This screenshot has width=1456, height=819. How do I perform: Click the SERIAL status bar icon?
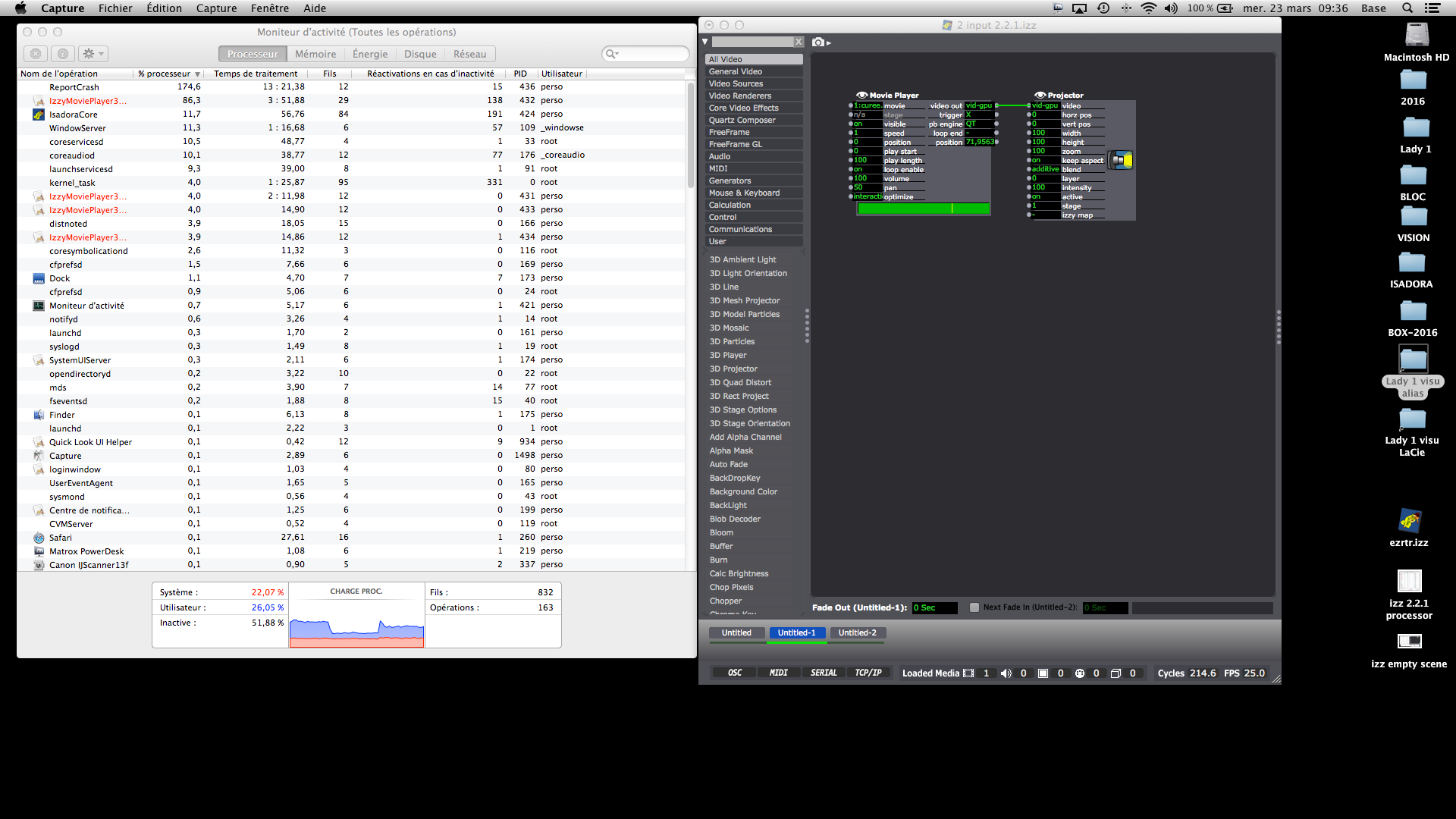(822, 673)
